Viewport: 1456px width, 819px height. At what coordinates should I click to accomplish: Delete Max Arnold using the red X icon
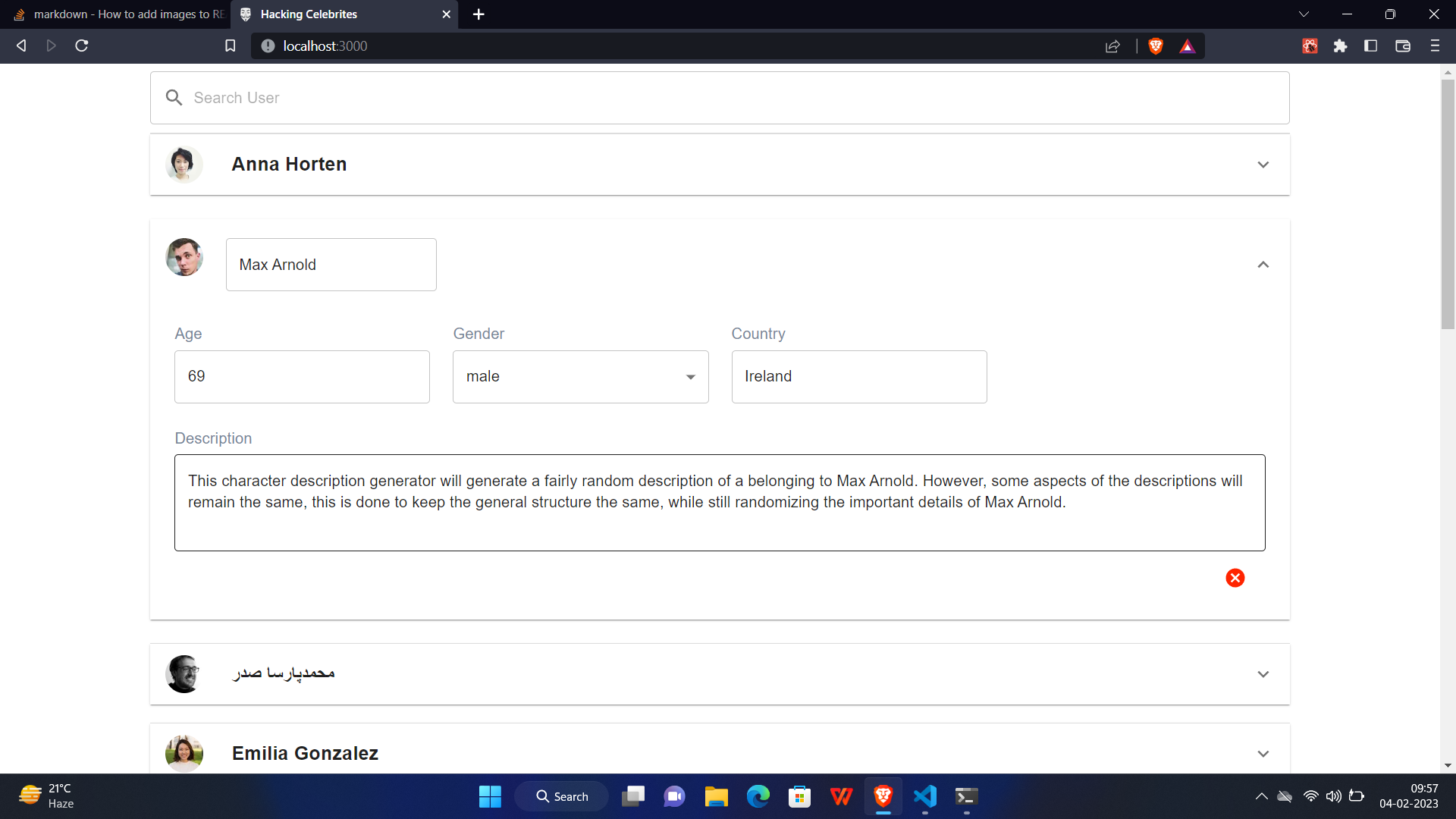1235,578
